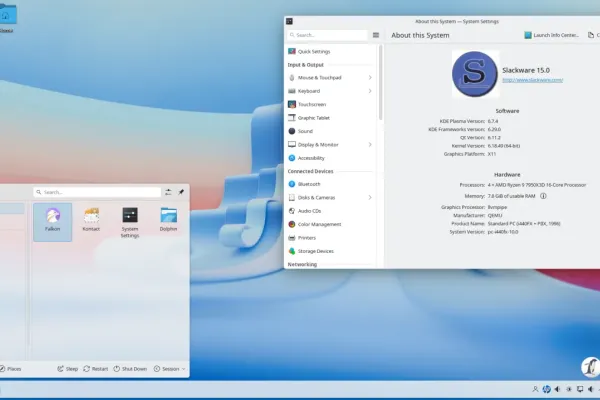Click the penguin icon above the tray

pyautogui.click(x=590, y=367)
